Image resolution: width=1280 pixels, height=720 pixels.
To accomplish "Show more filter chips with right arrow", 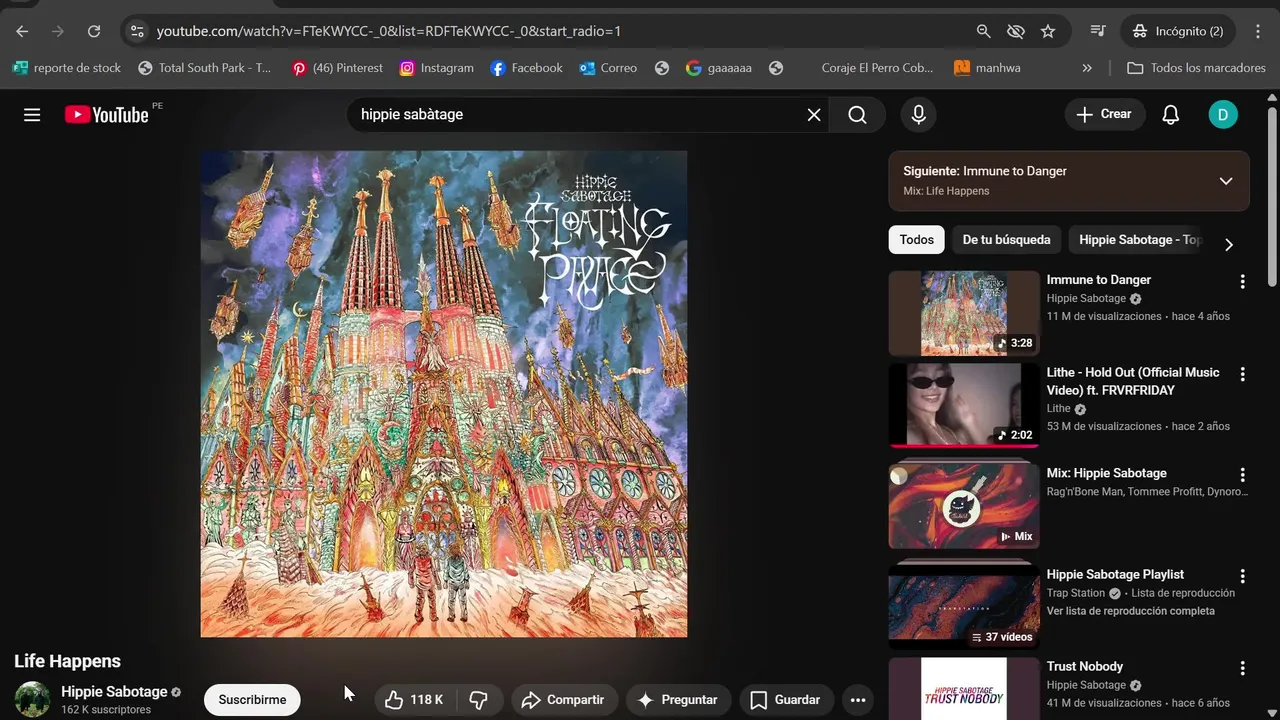I will tap(1229, 245).
